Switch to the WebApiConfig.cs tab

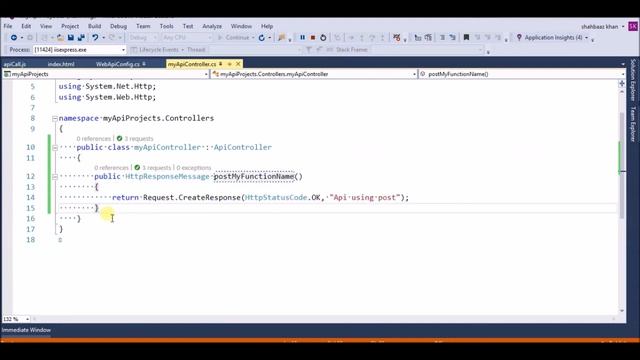click(x=118, y=64)
